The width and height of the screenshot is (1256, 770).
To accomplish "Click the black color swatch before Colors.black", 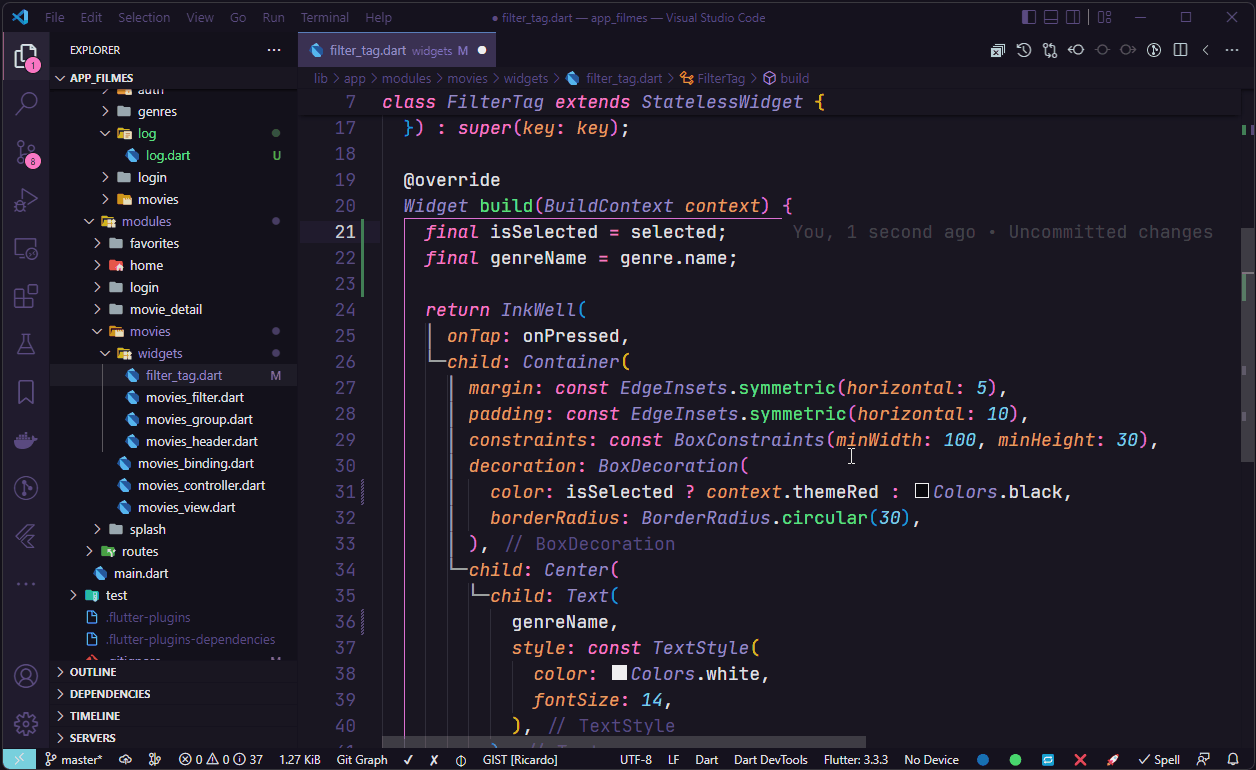I will pos(922,491).
